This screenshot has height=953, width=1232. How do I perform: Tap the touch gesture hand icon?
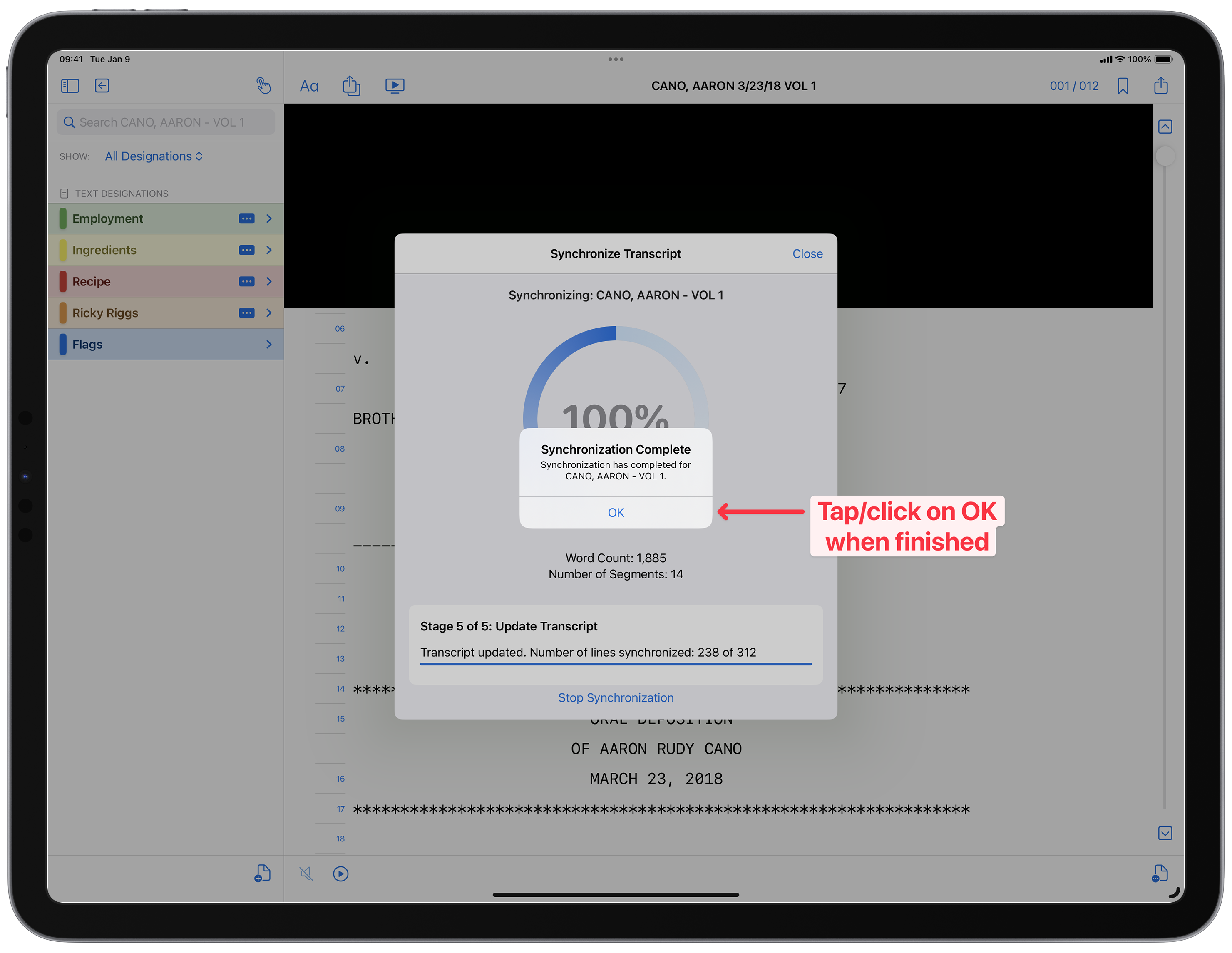coord(263,86)
